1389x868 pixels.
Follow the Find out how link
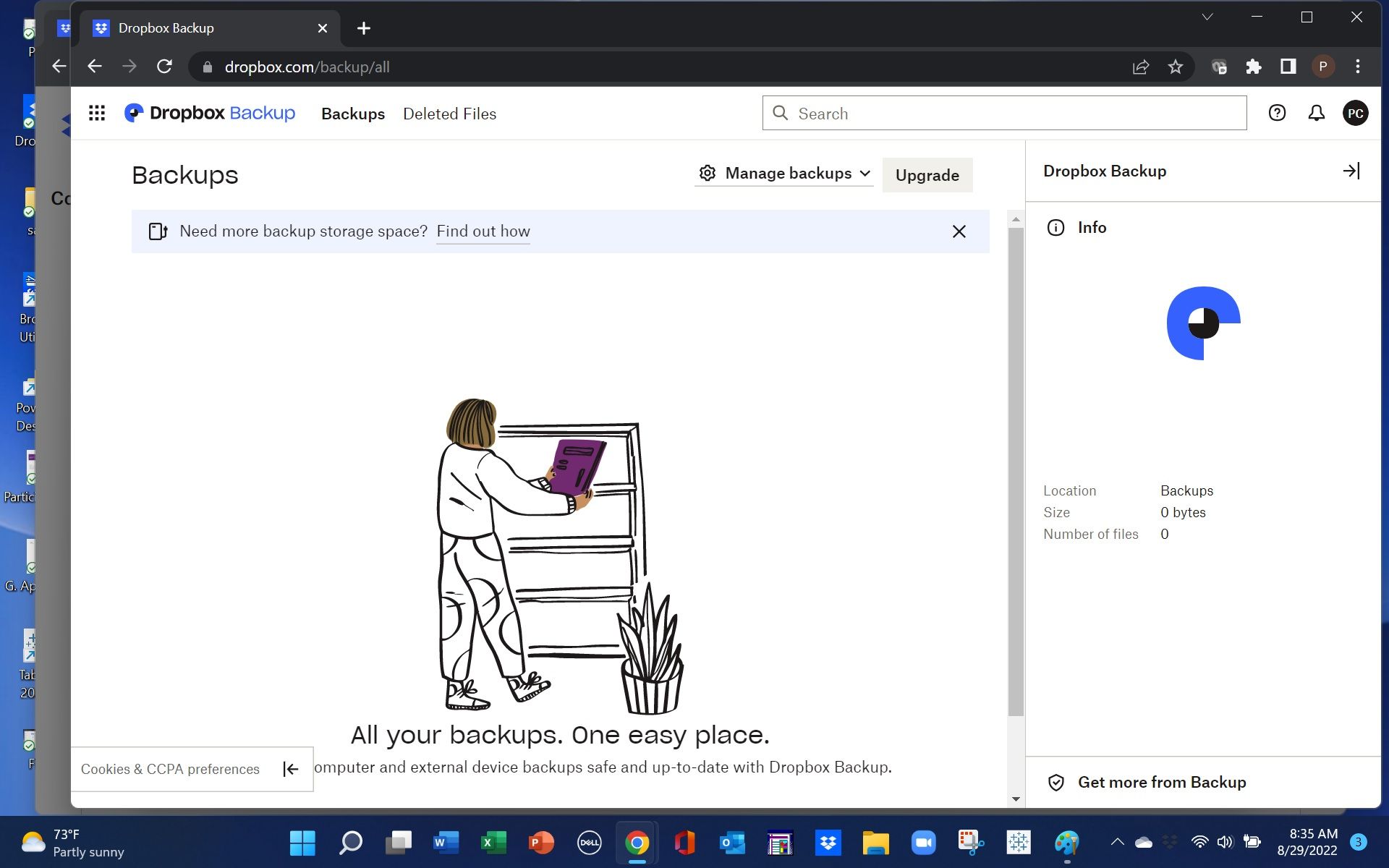(x=483, y=231)
